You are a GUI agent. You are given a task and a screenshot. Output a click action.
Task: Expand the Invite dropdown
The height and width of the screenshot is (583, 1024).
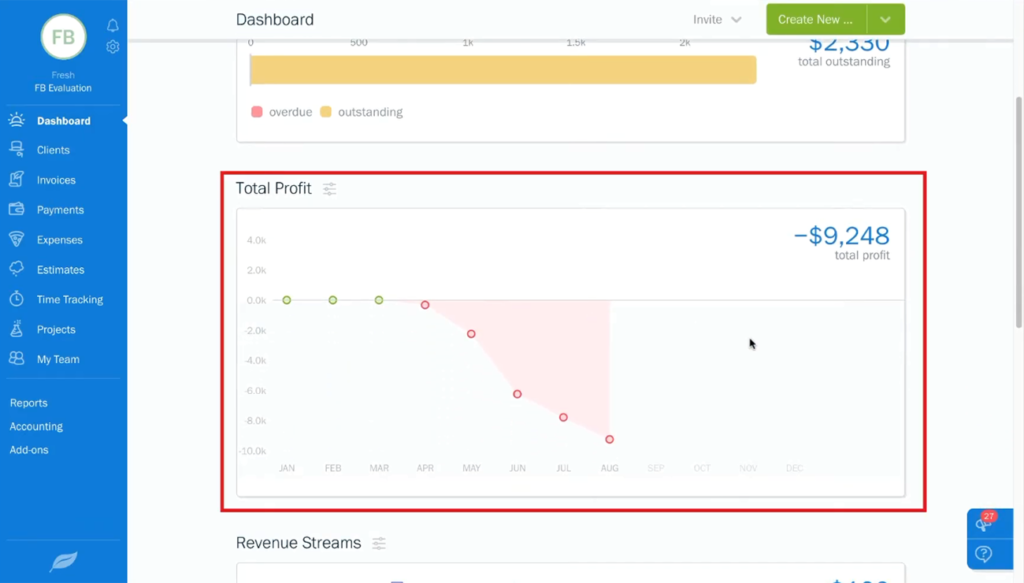pyautogui.click(x=718, y=19)
